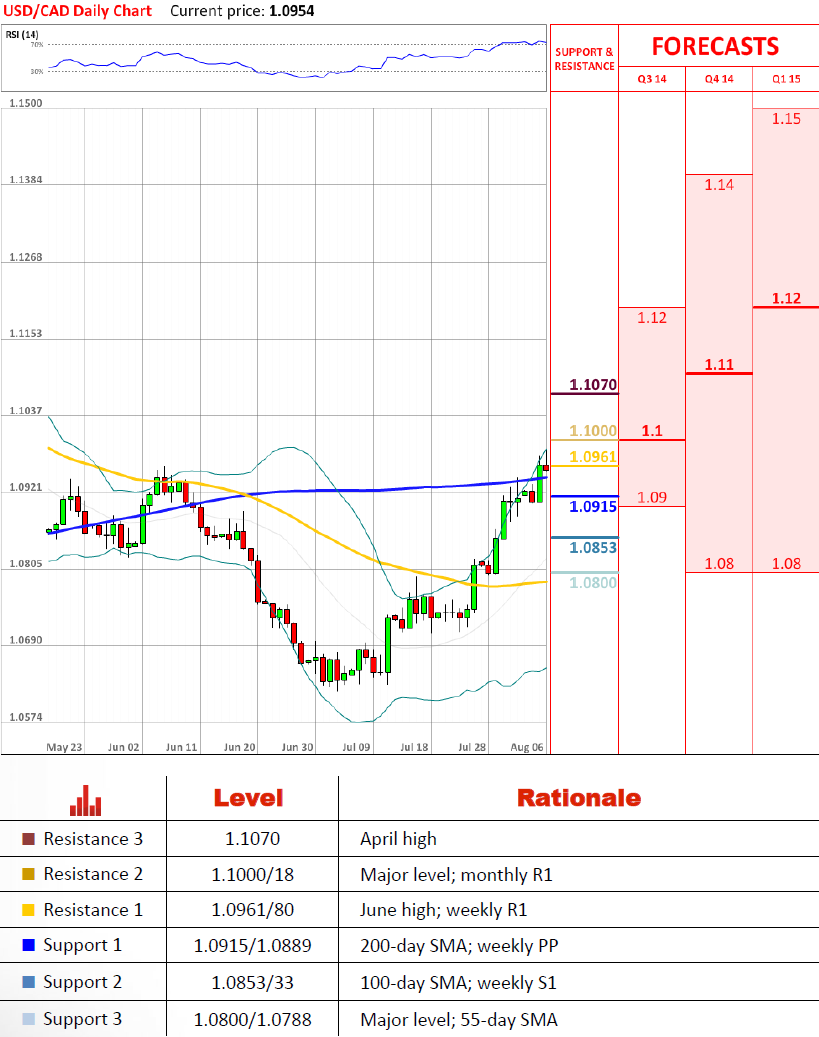Click the gold Resistance 2 color square
The image size is (819, 1037).
[x=28, y=874]
